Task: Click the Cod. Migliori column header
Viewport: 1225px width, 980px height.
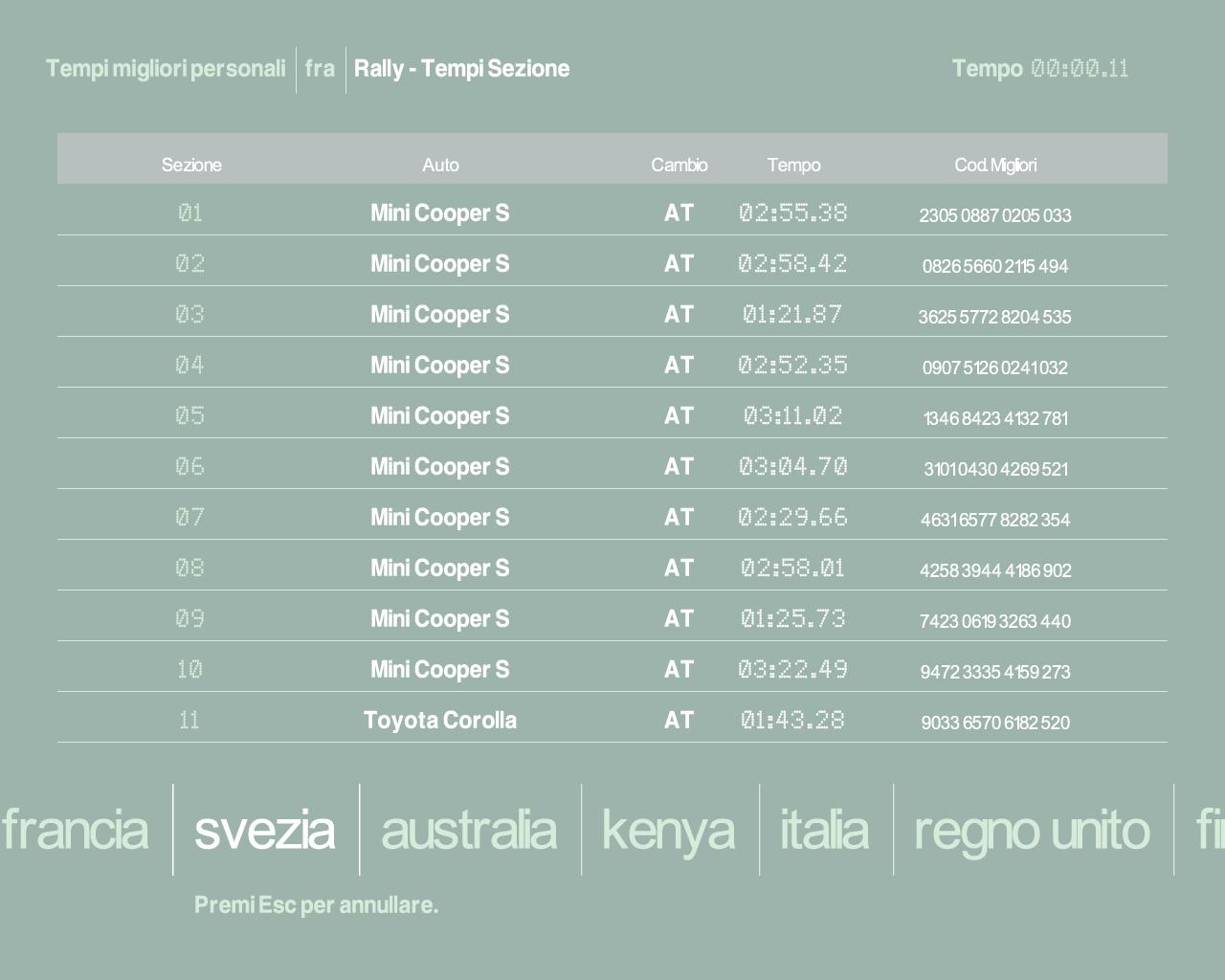Action: (x=995, y=165)
